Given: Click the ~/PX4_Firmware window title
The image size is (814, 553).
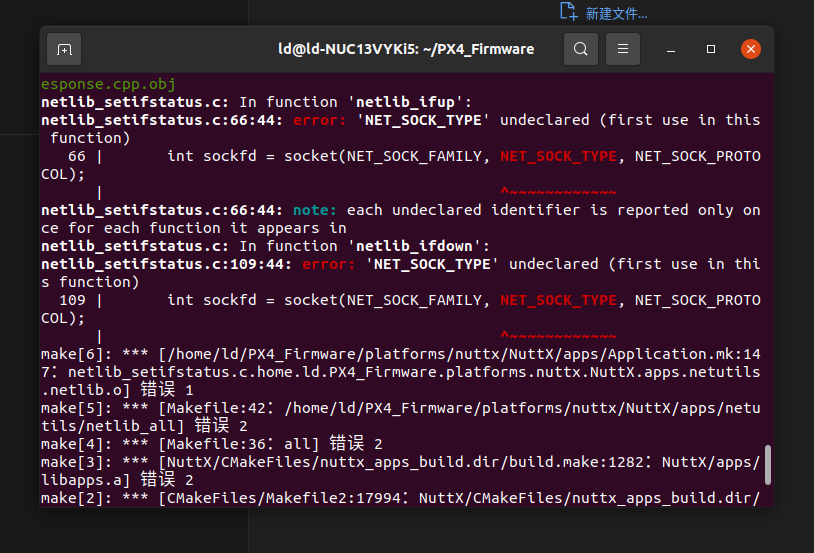Looking at the screenshot, I should [x=406, y=49].
